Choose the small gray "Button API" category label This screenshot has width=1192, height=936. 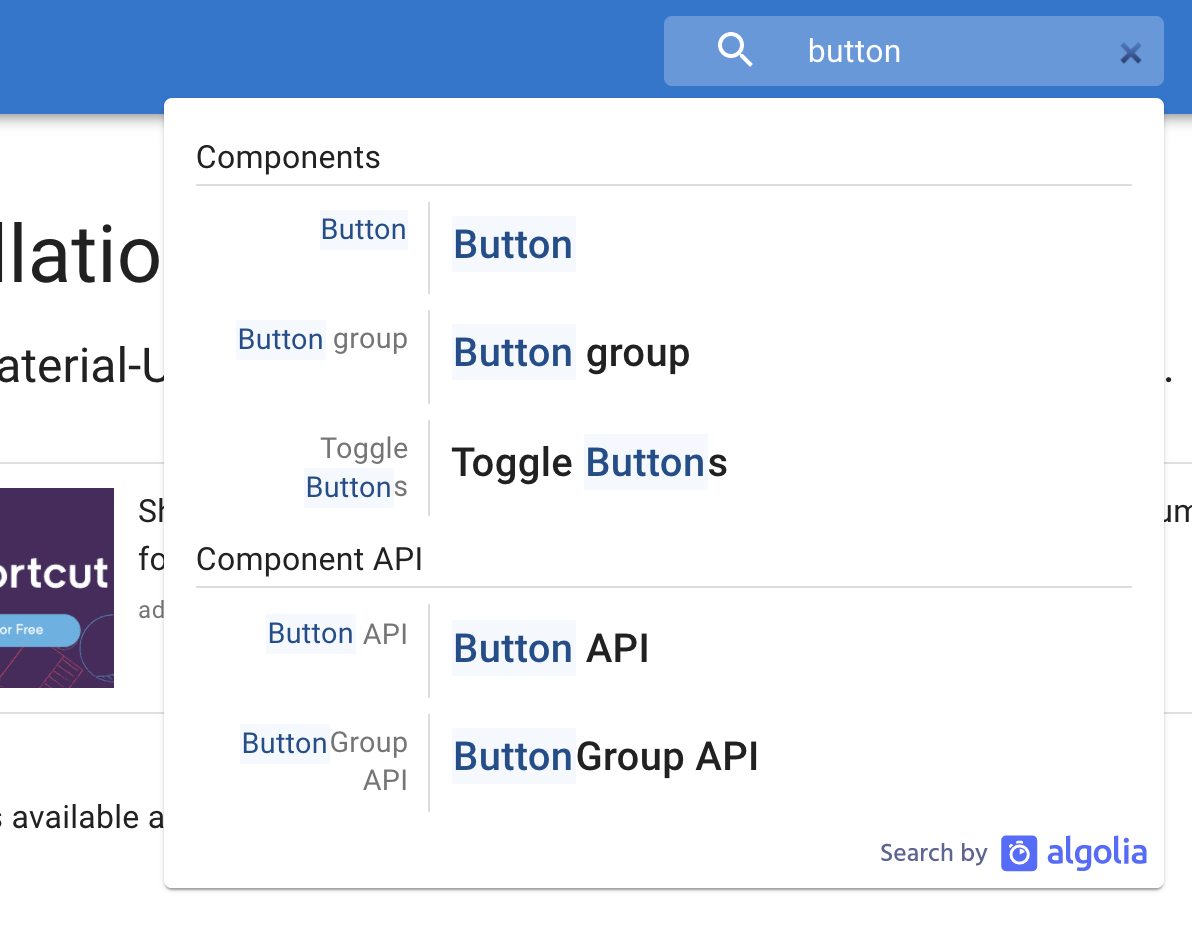tap(337, 634)
